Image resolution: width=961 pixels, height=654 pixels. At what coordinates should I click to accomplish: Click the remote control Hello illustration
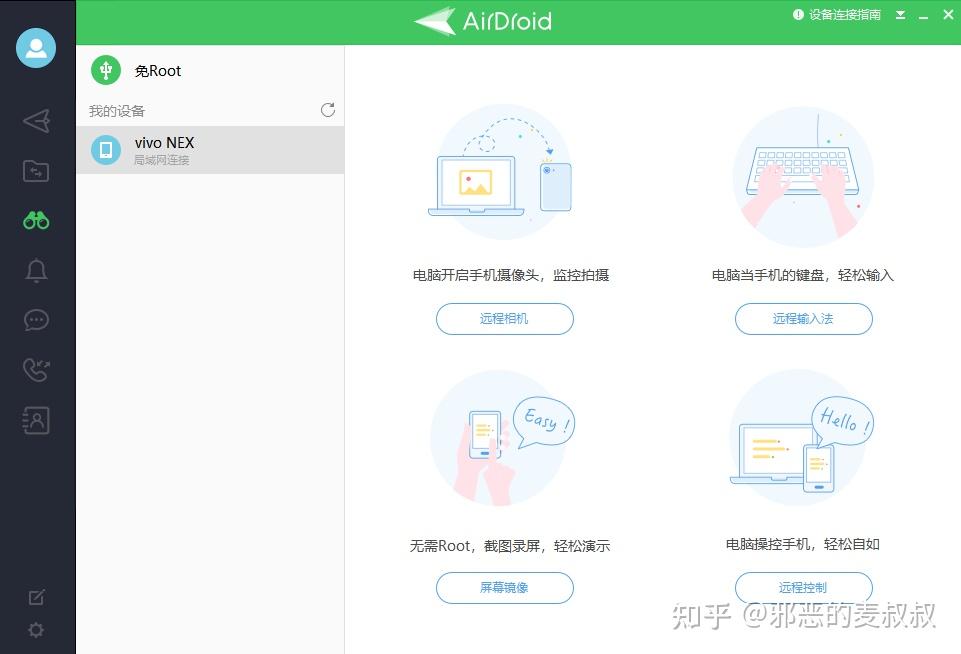pyautogui.click(x=802, y=438)
